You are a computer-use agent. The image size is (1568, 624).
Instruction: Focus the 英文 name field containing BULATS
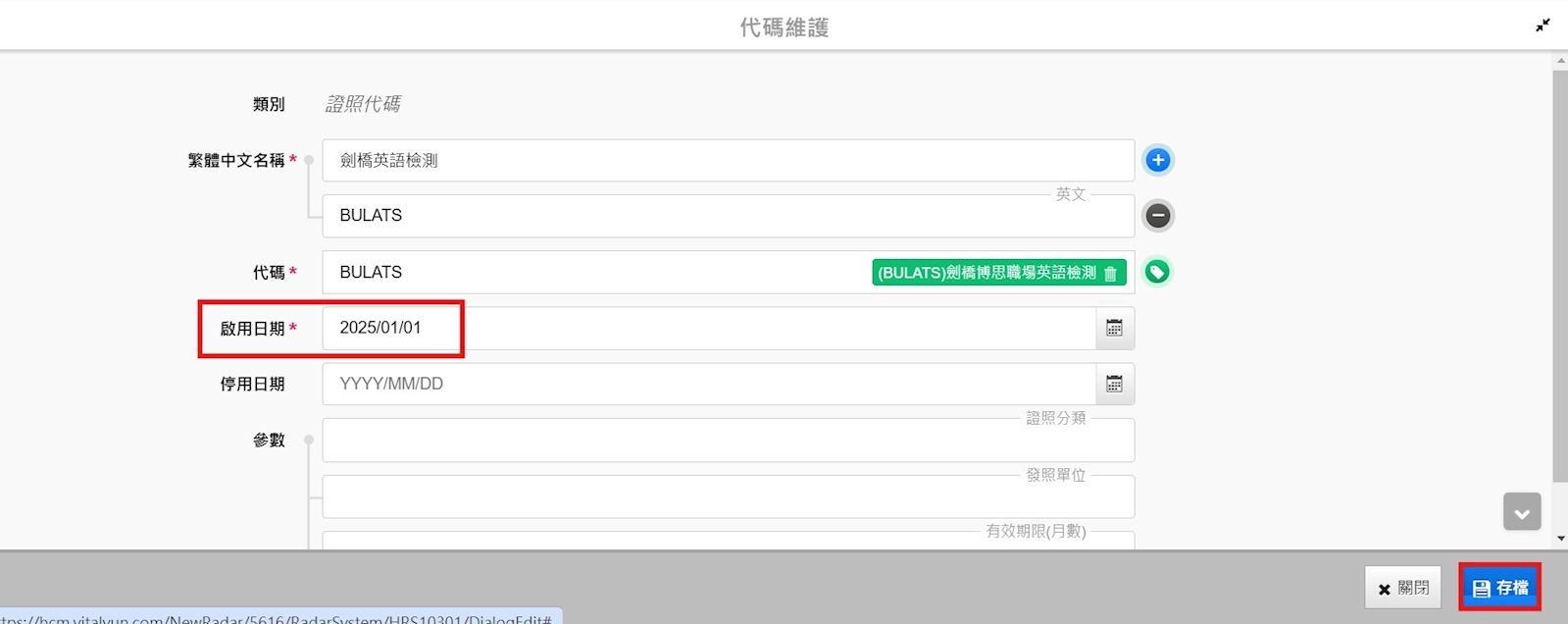click(726, 216)
